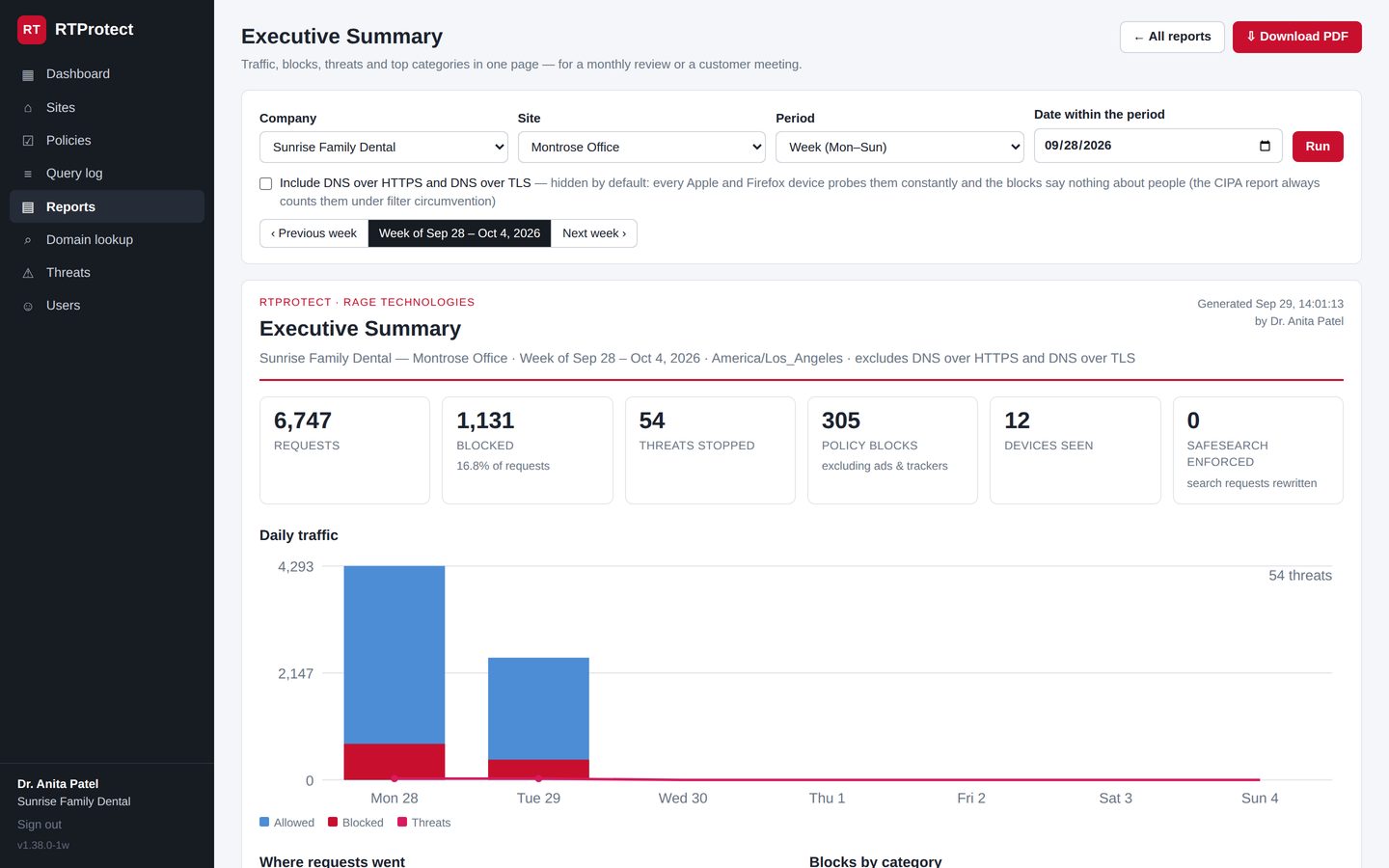Click the date within the period field
The image size is (1389, 868).
click(x=1158, y=146)
